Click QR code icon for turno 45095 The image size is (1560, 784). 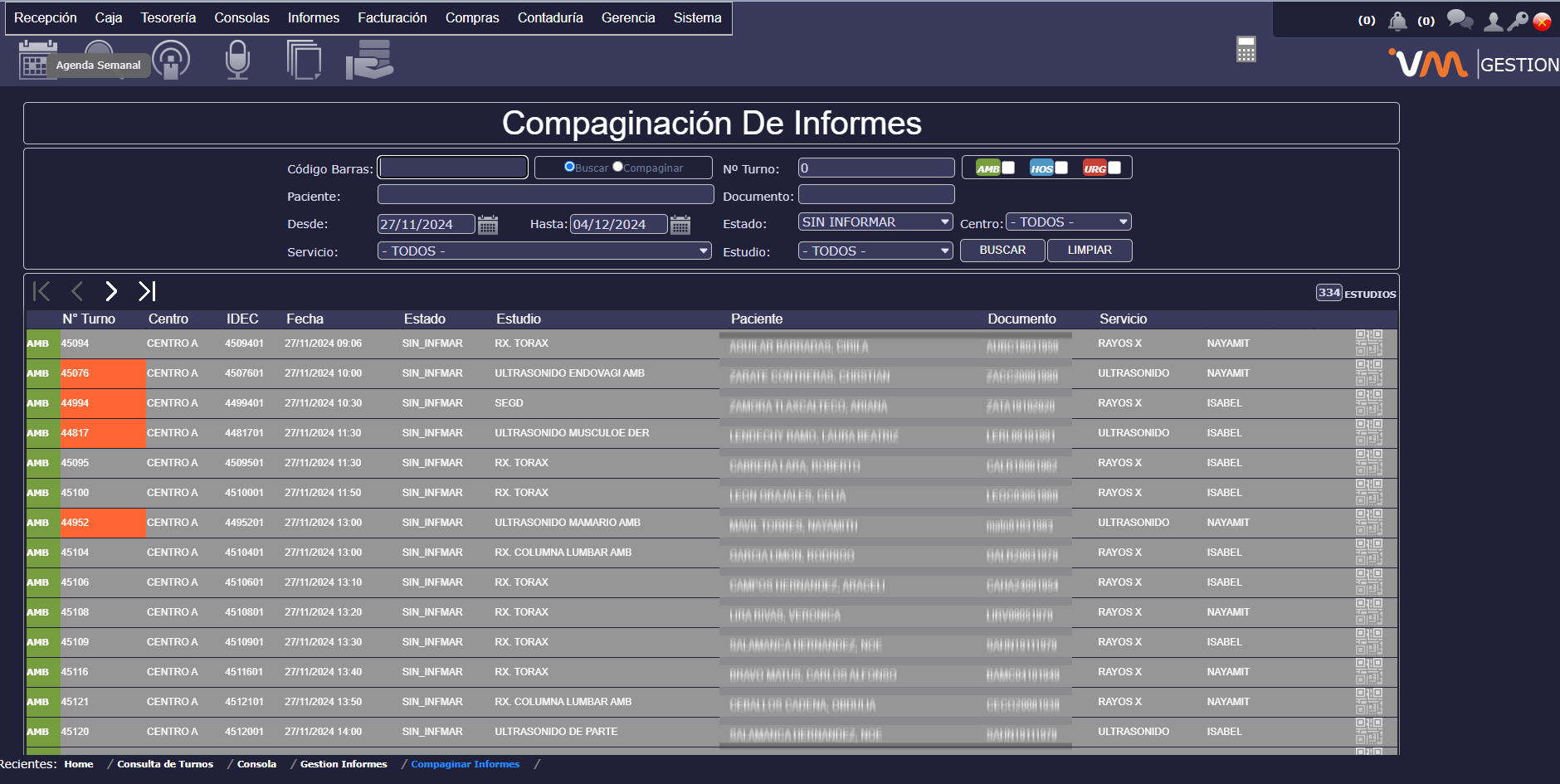pos(1369,462)
